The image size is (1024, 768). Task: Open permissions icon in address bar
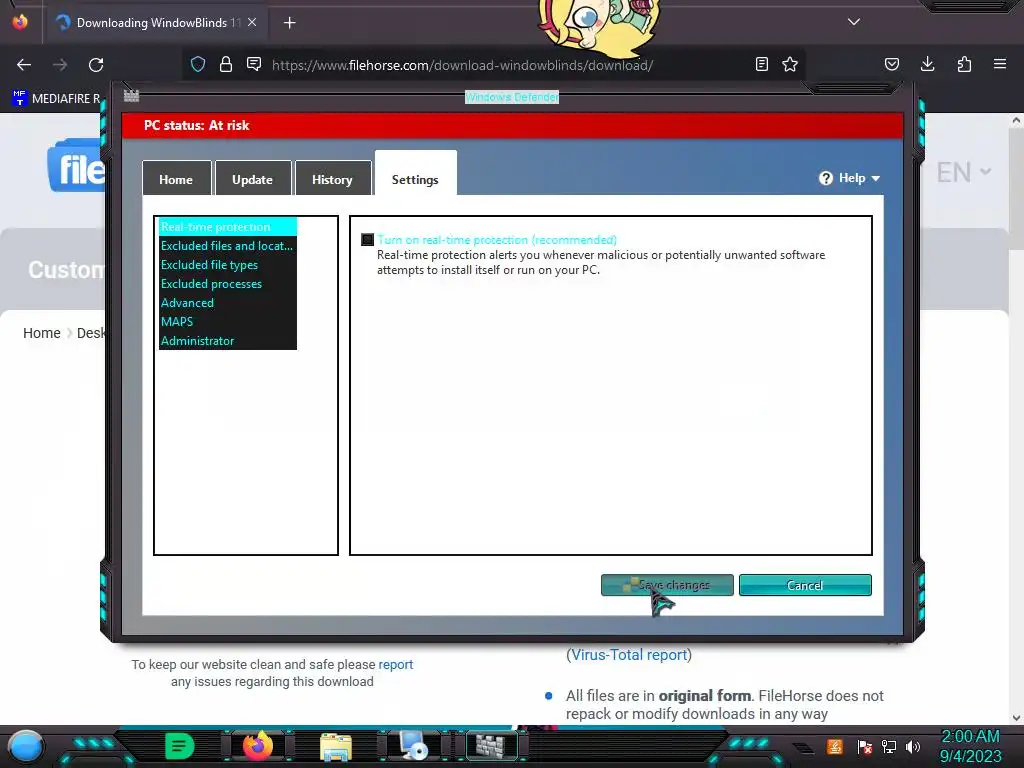[x=254, y=64]
